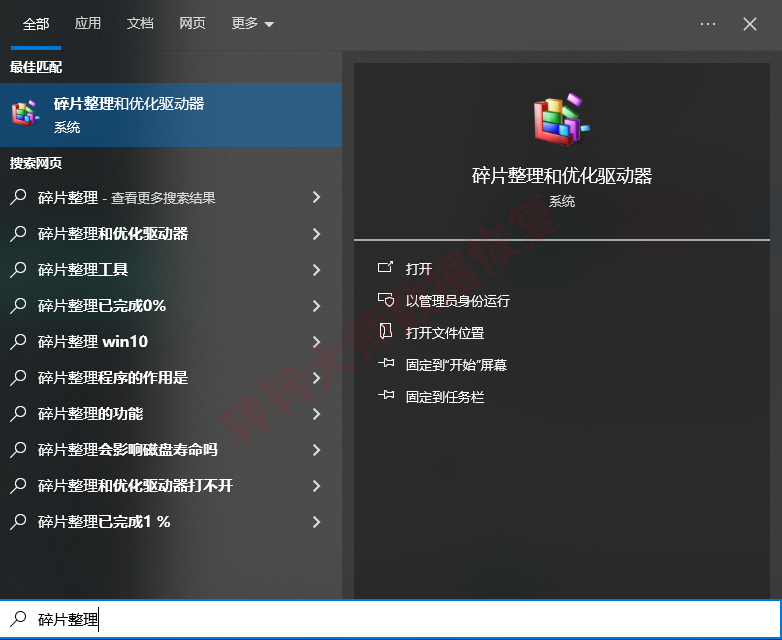782x640 pixels.
Task: Select web suggestion 碎片整理会影响磁盘寿命吗
Action: coord(128,449)
